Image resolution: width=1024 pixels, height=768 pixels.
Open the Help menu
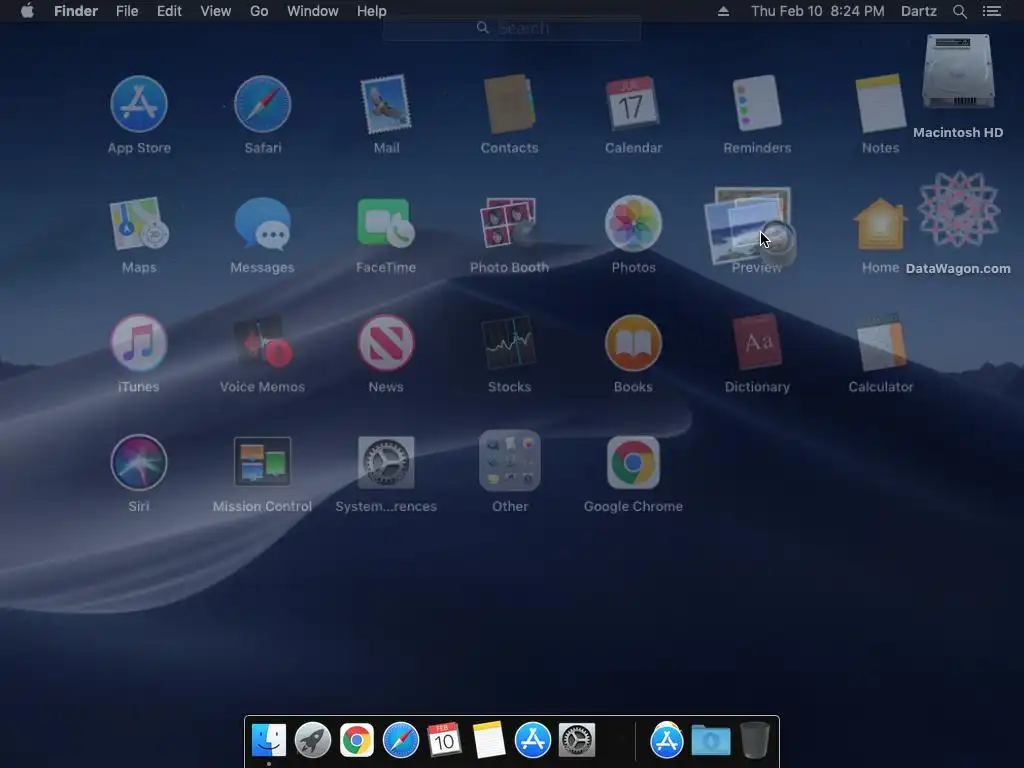372,11
